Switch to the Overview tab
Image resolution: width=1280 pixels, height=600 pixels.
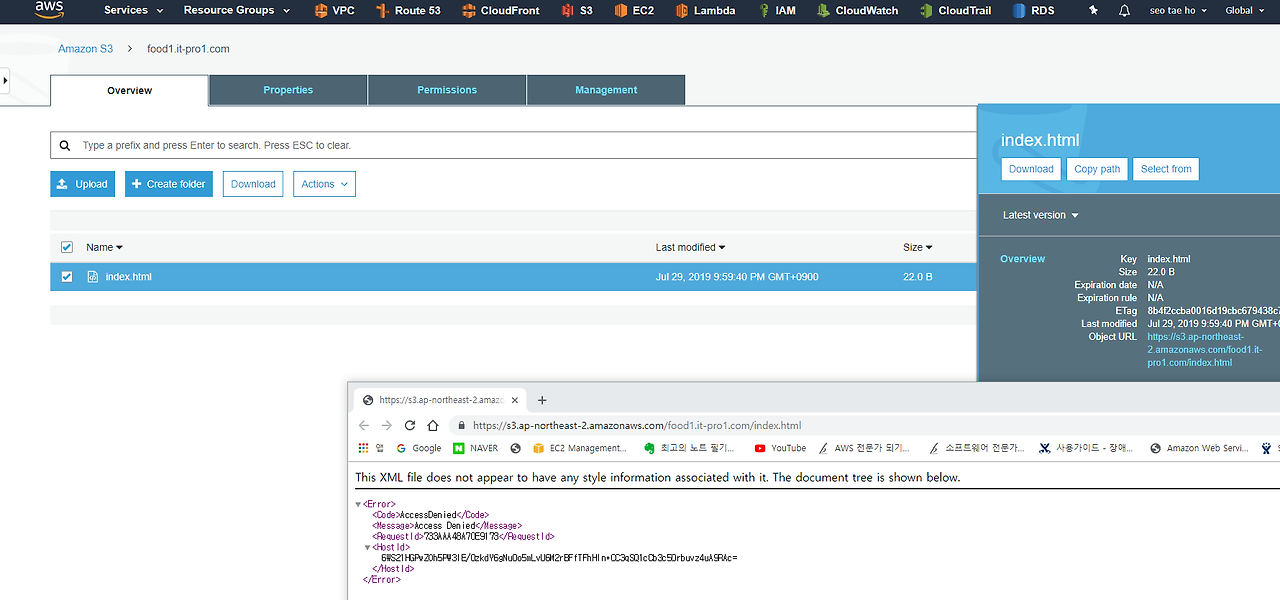pos(129,90)
